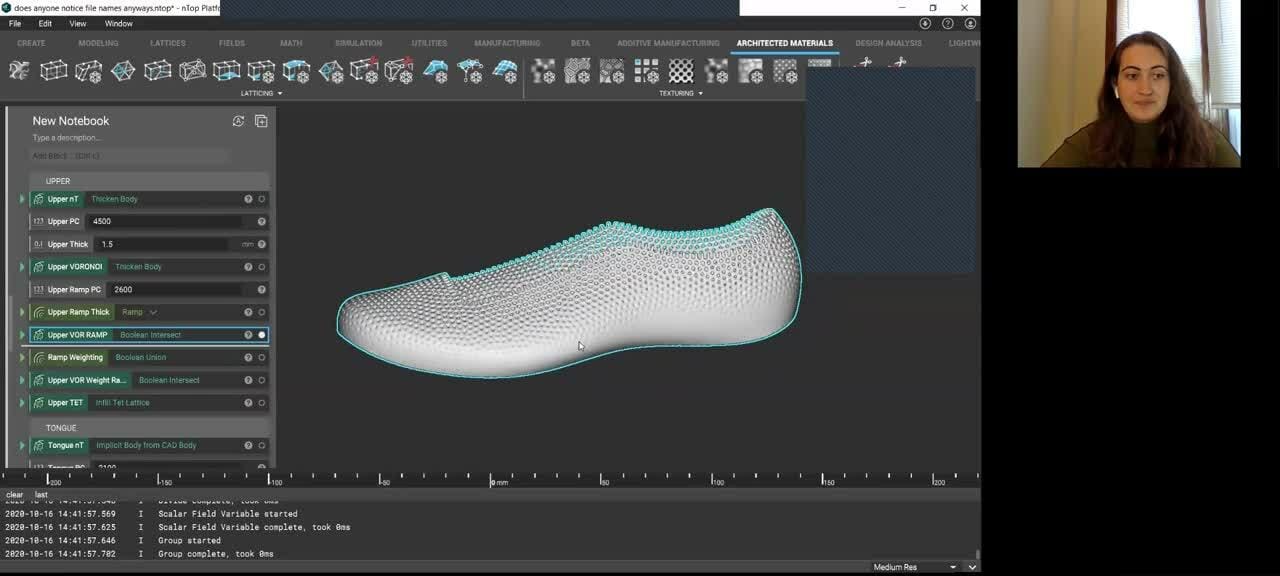
Task: Click help icon on Upper TET block
Action: (x=248, y=403)
